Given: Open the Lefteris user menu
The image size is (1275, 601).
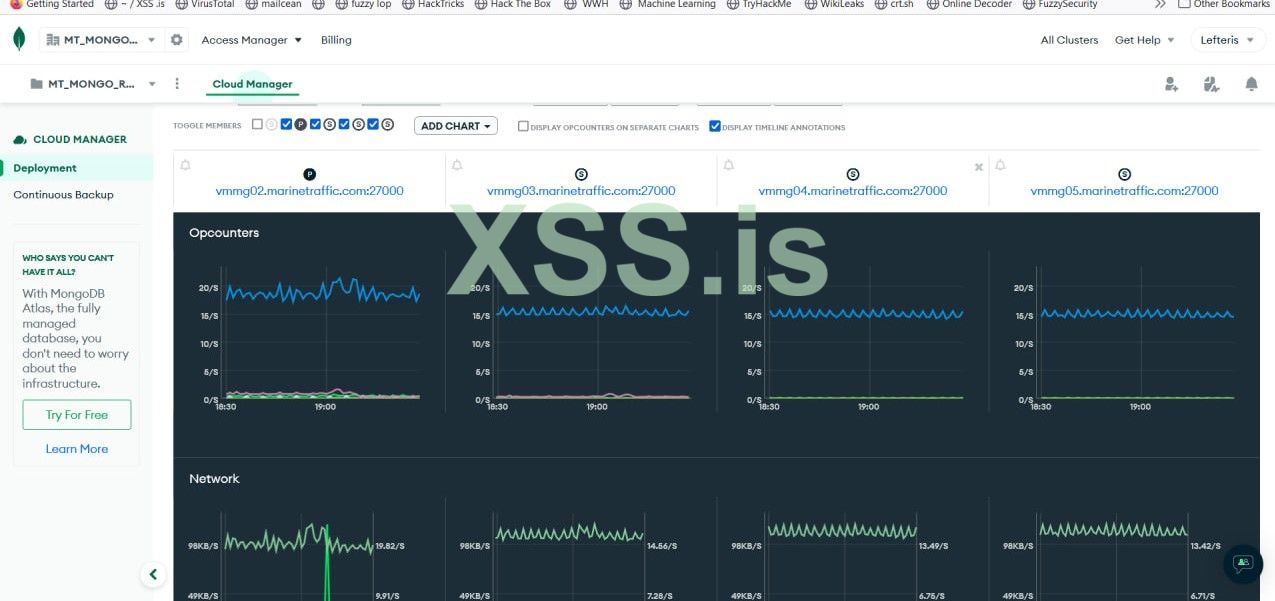Looking at the screenshot, I should tap(1227, 40).
